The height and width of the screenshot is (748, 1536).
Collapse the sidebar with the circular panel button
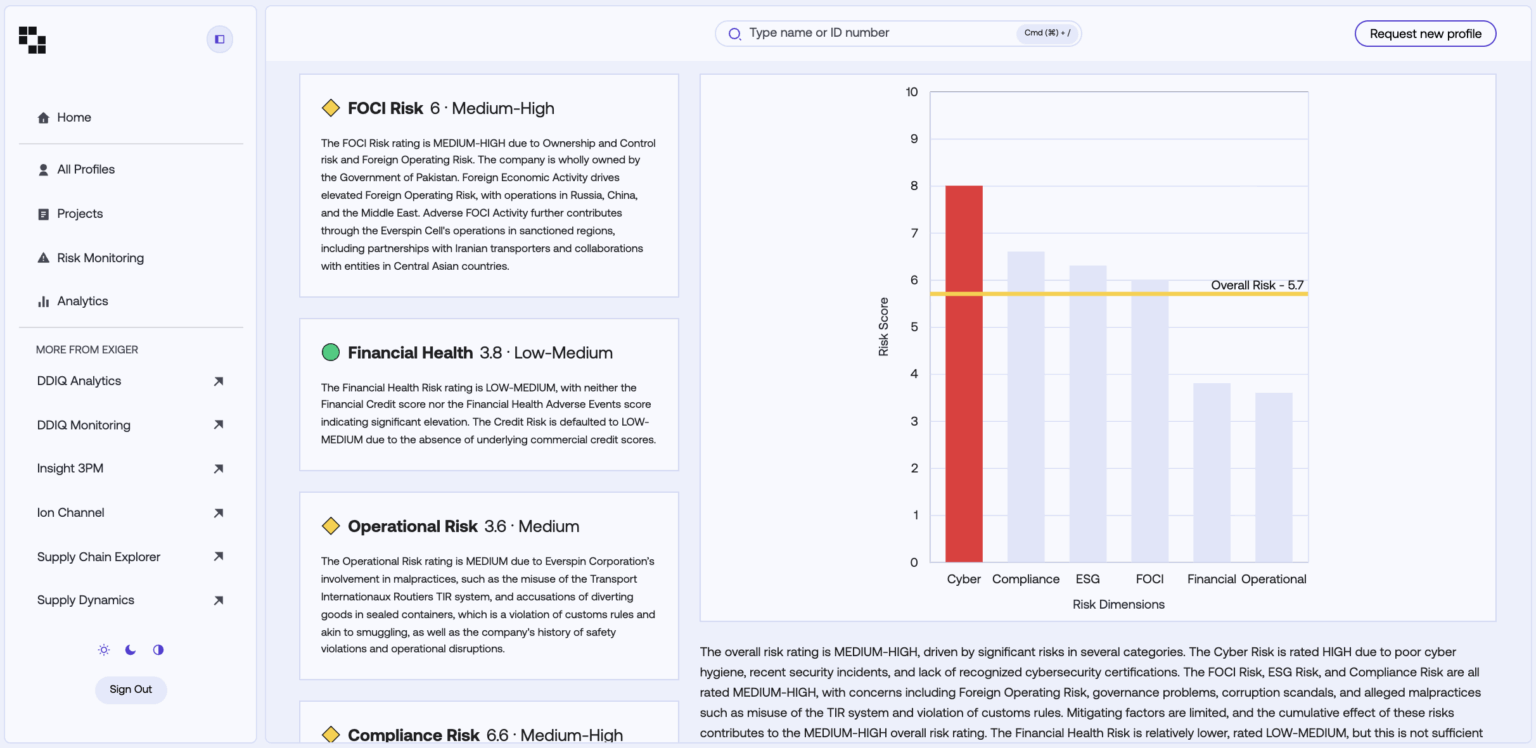click(219, 39)
